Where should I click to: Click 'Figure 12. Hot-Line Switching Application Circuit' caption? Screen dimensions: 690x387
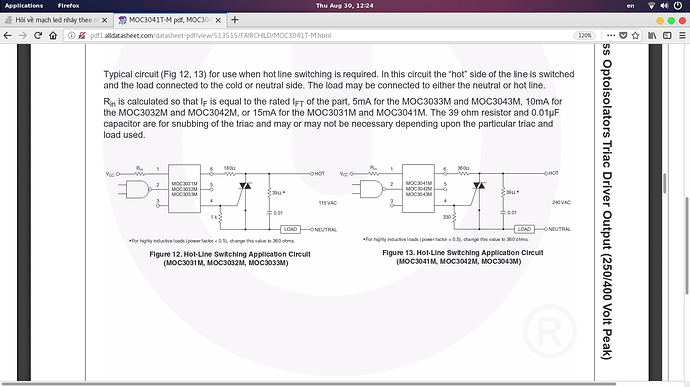click(x=230, y=254)
